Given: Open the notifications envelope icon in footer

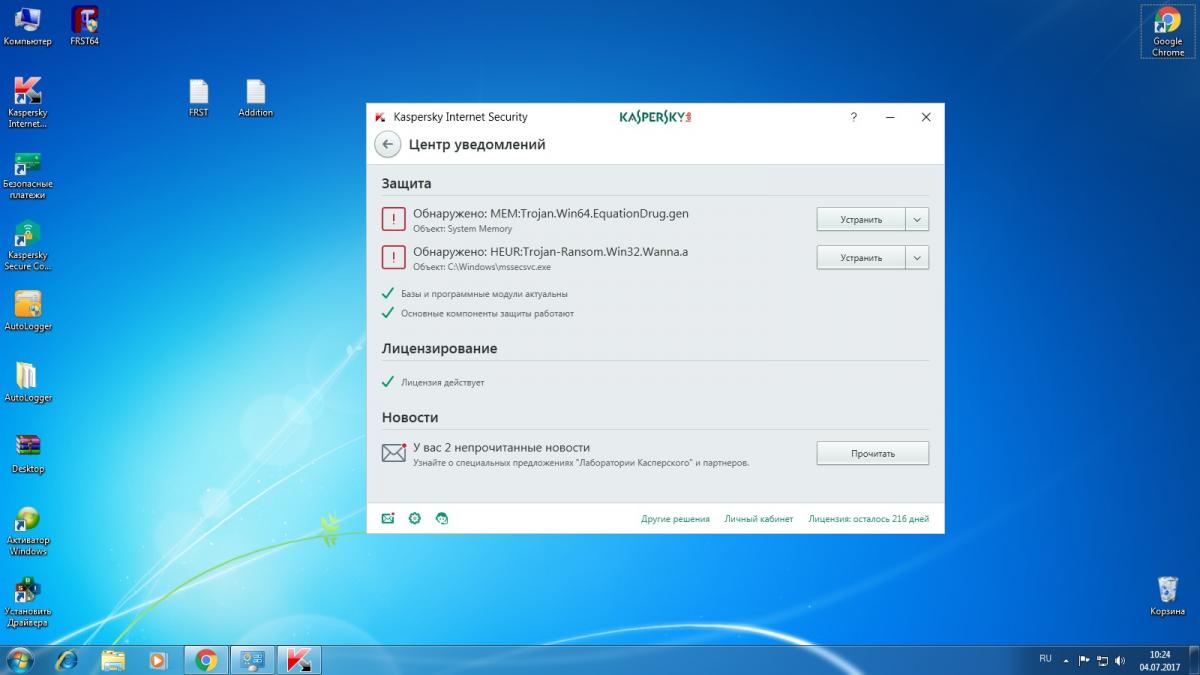Looking at the screenshot, I should tap(388, 518).
